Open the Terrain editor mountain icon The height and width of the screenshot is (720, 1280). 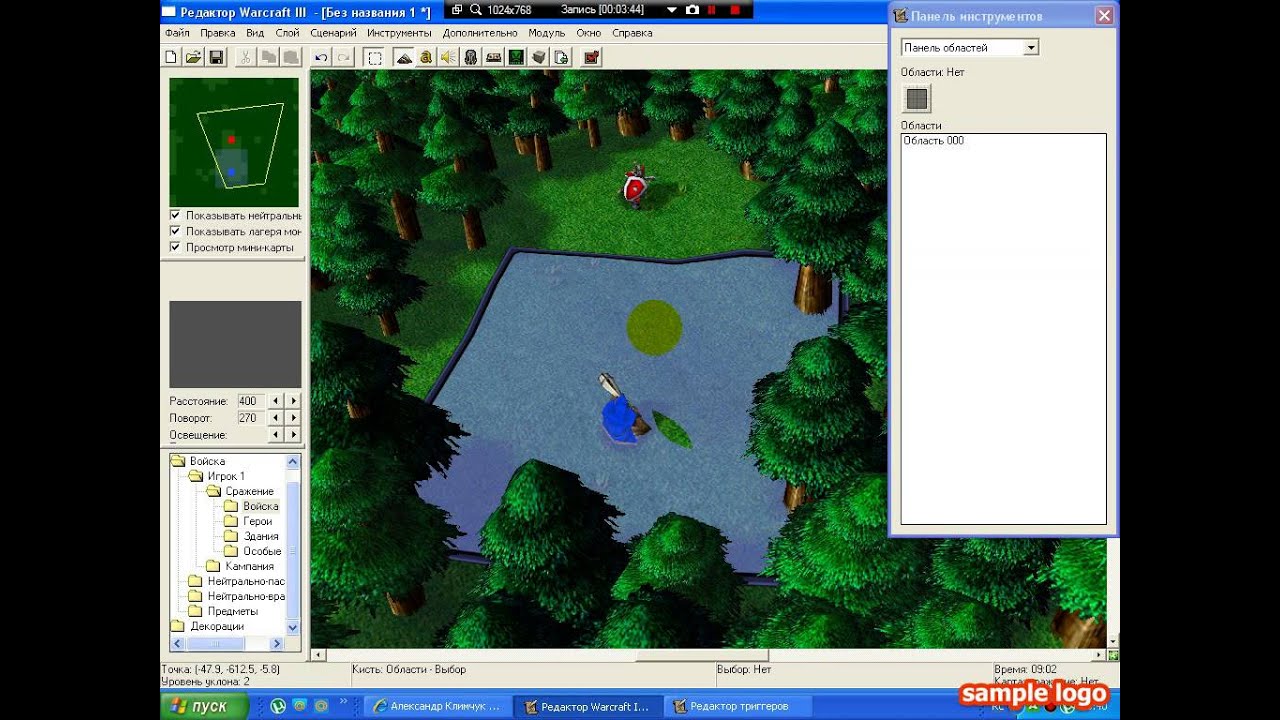(404, 57)
